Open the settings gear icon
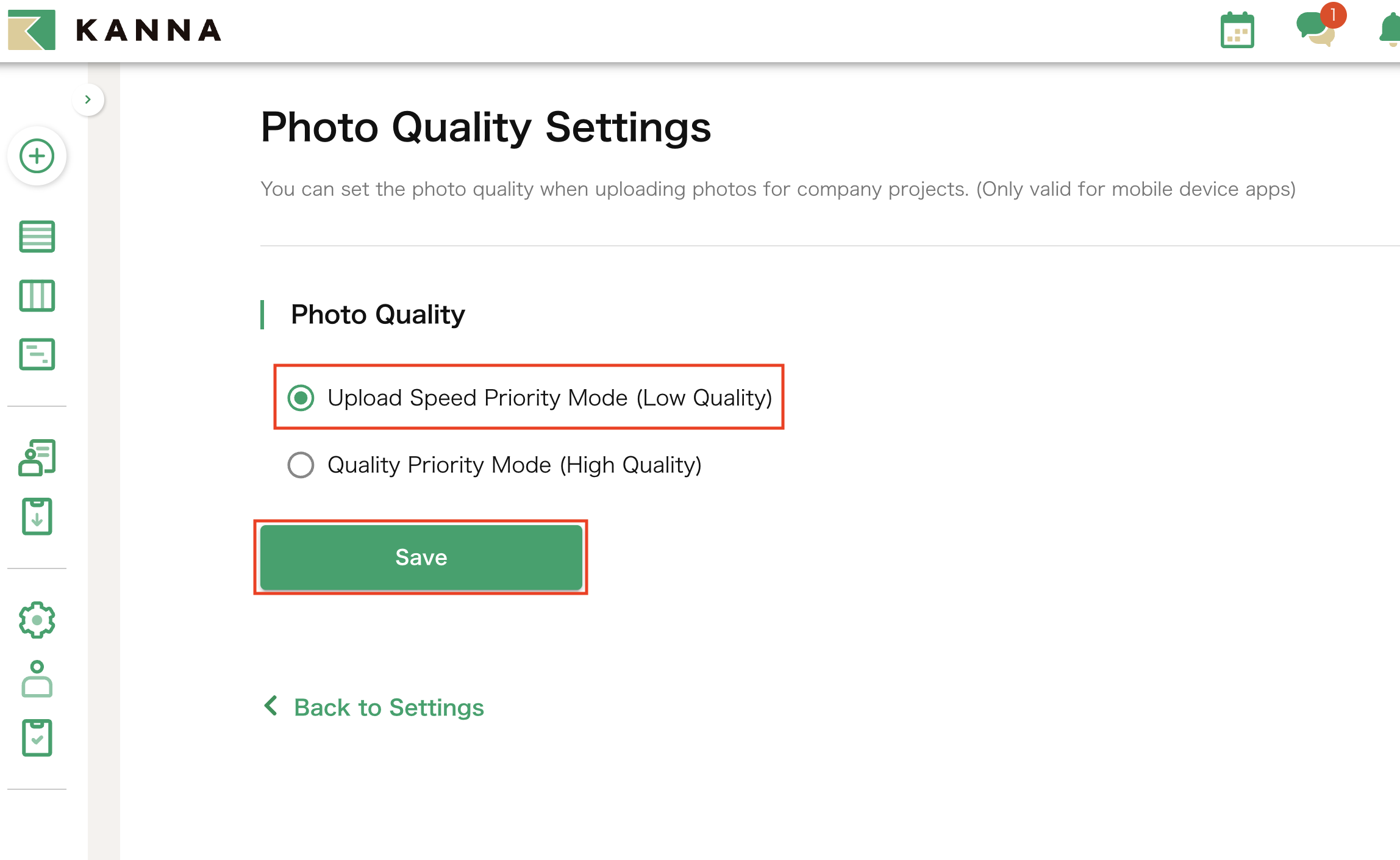This screenshot has width=1400, height=860. click(x=37, y=620)
